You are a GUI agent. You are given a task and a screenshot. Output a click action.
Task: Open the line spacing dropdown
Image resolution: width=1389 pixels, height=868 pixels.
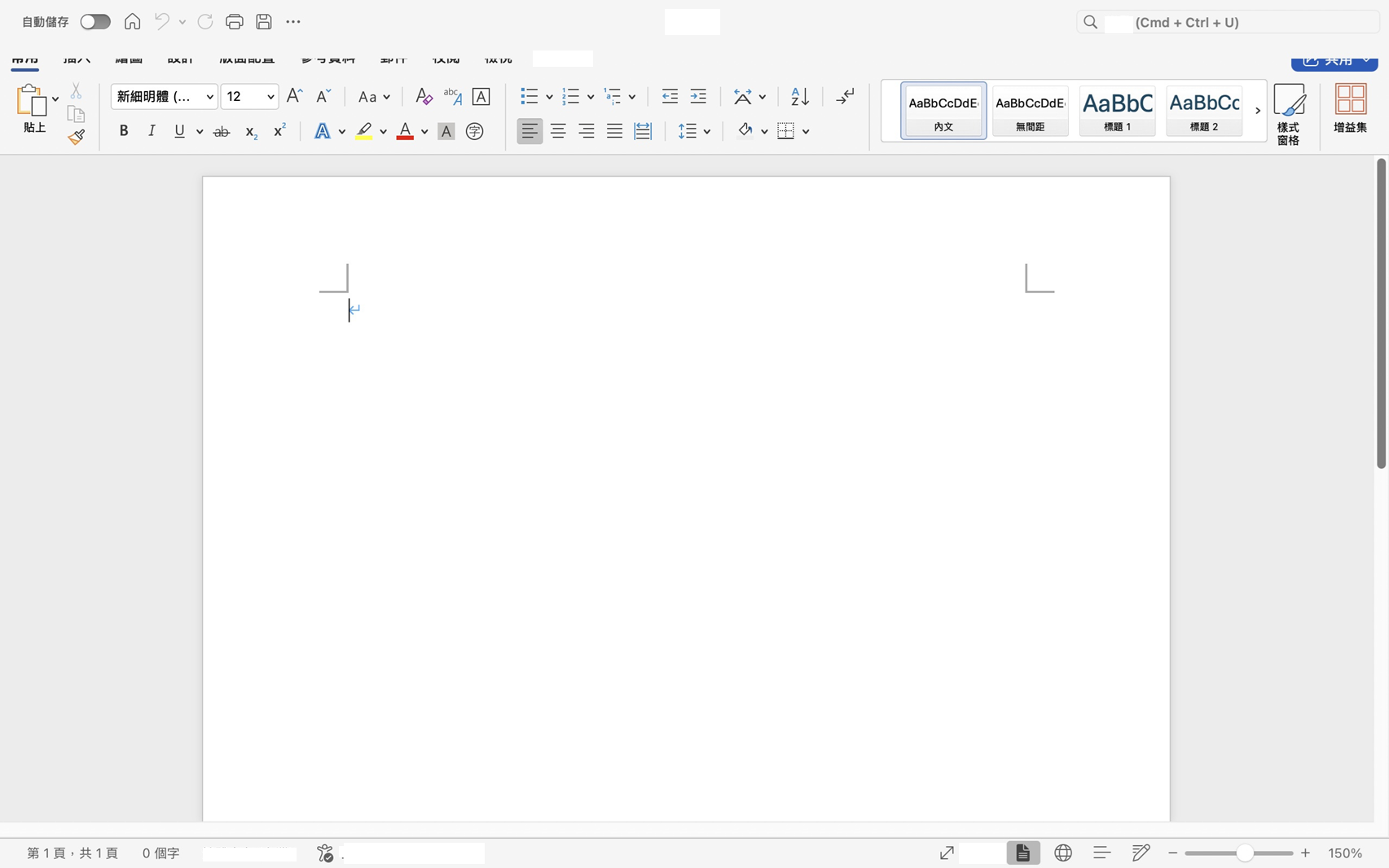[x=694, y=131]
